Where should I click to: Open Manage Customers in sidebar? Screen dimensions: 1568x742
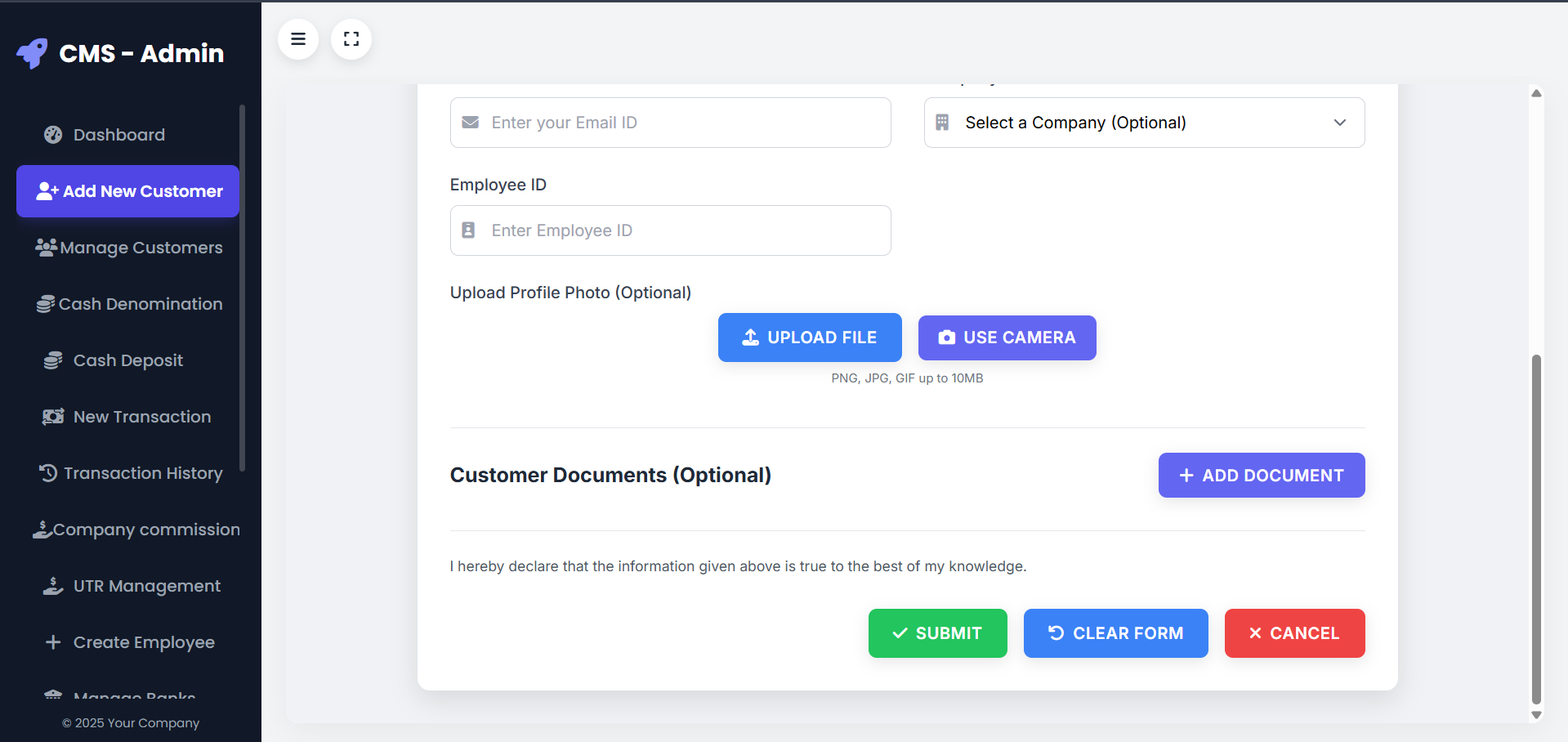click(x=129, y=248)
